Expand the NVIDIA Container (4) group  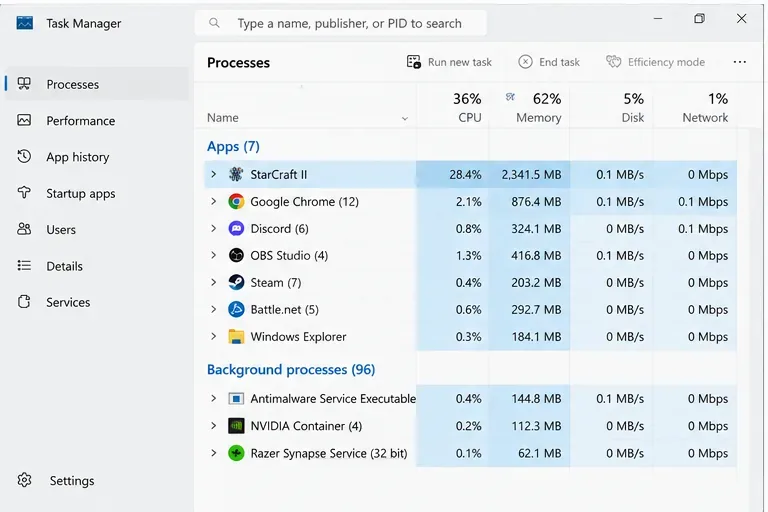click(214, 426)
